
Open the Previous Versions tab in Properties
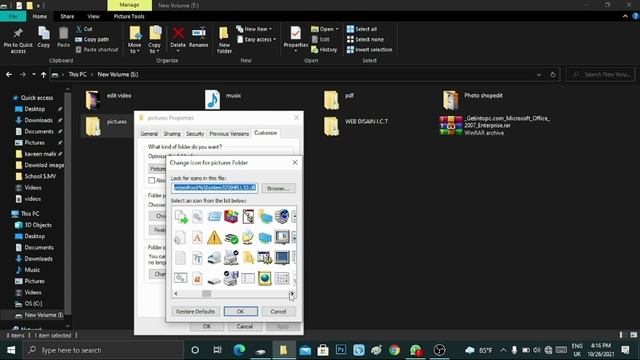(229, 133)
